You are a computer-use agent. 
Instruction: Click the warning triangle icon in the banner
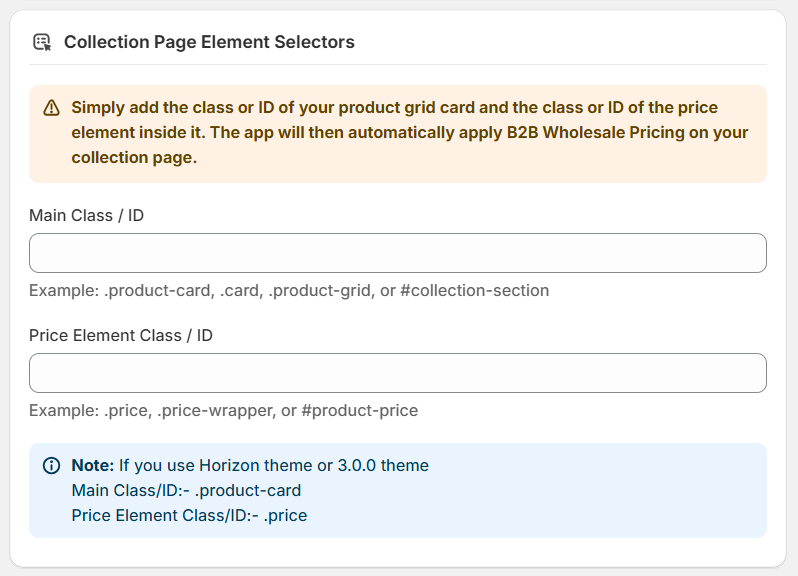[52, 108]
